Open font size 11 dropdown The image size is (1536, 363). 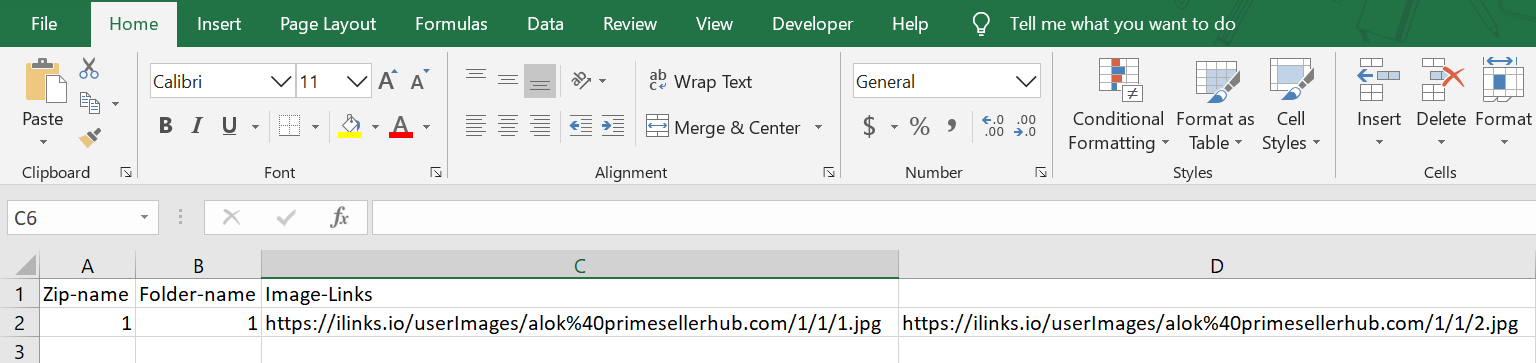[x=358, y=82]
